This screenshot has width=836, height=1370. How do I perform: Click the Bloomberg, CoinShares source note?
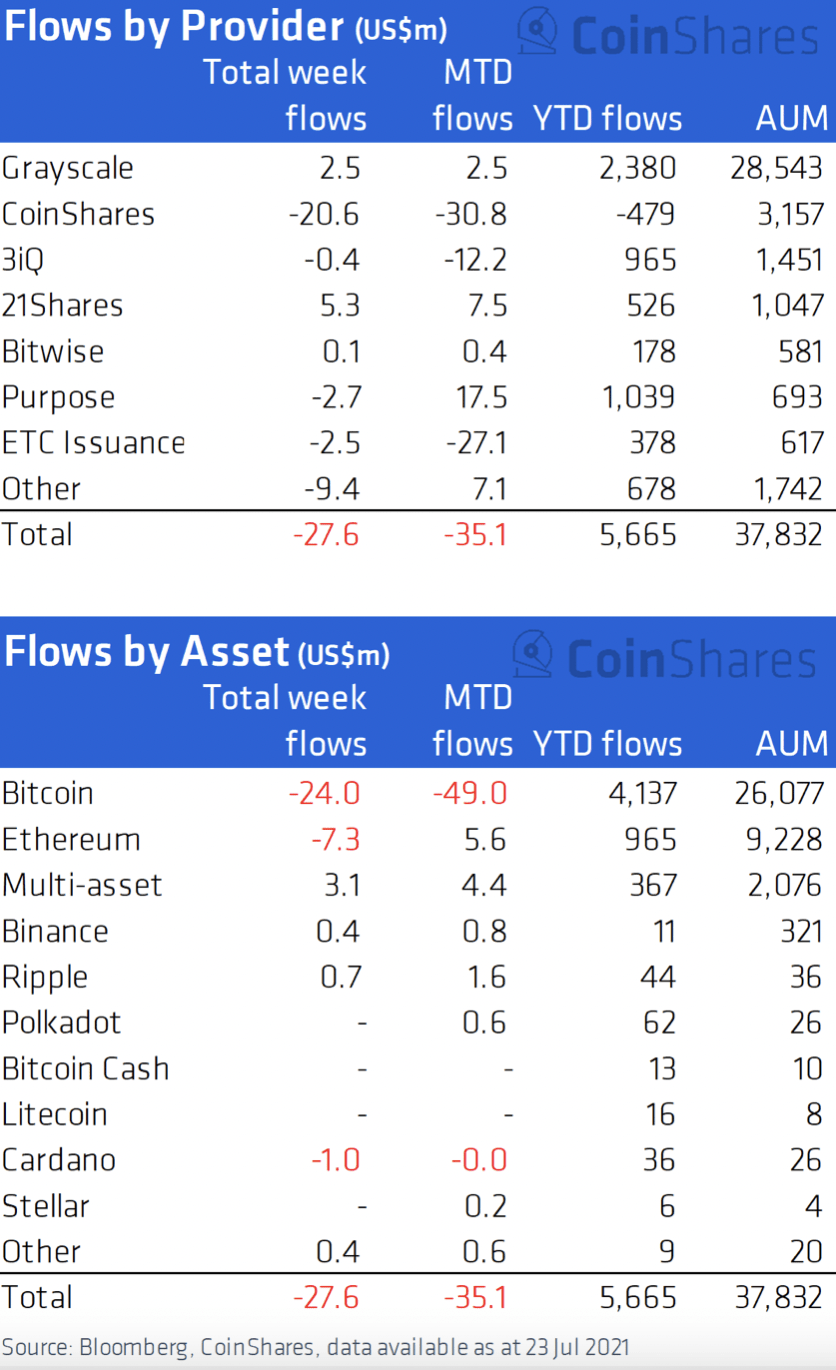[x=316, y=1346]
